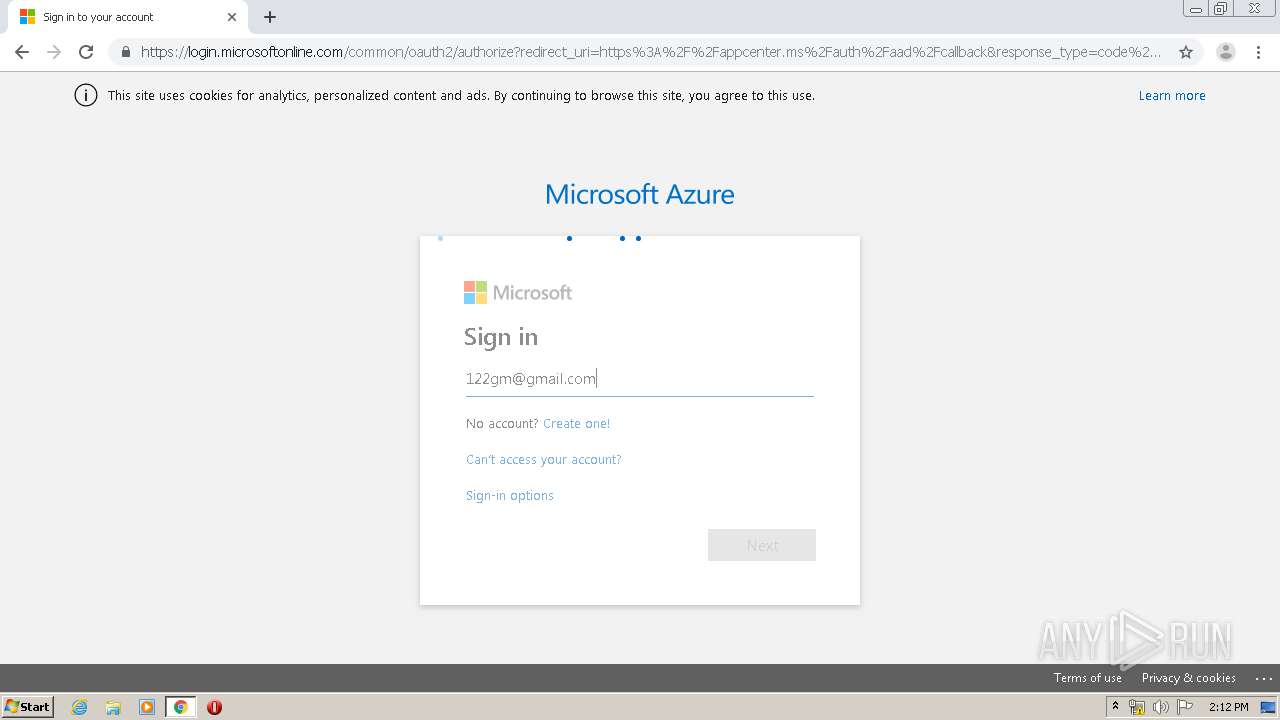Click the volume speaker tray icon
Viewport: 1280px width, 720px height.
(x=1161, y=707)
